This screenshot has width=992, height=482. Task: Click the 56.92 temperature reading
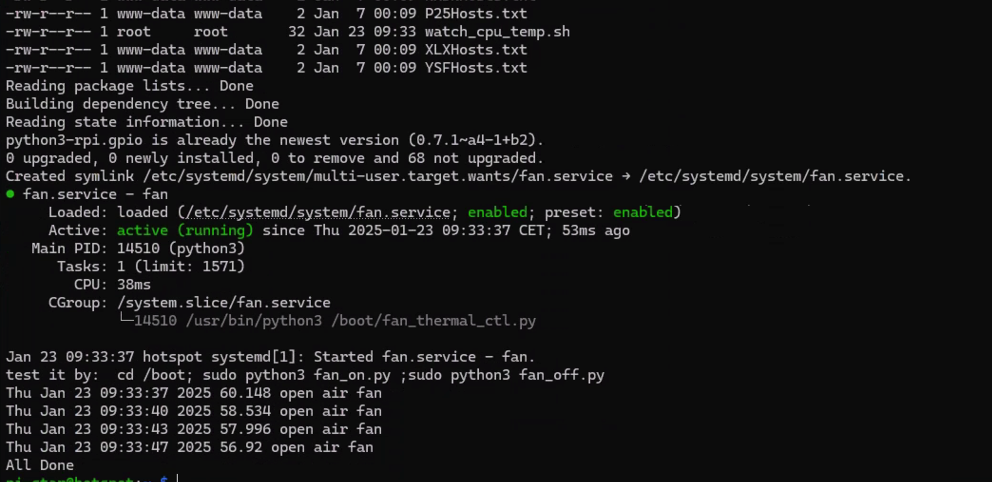[x=240, y=447]
